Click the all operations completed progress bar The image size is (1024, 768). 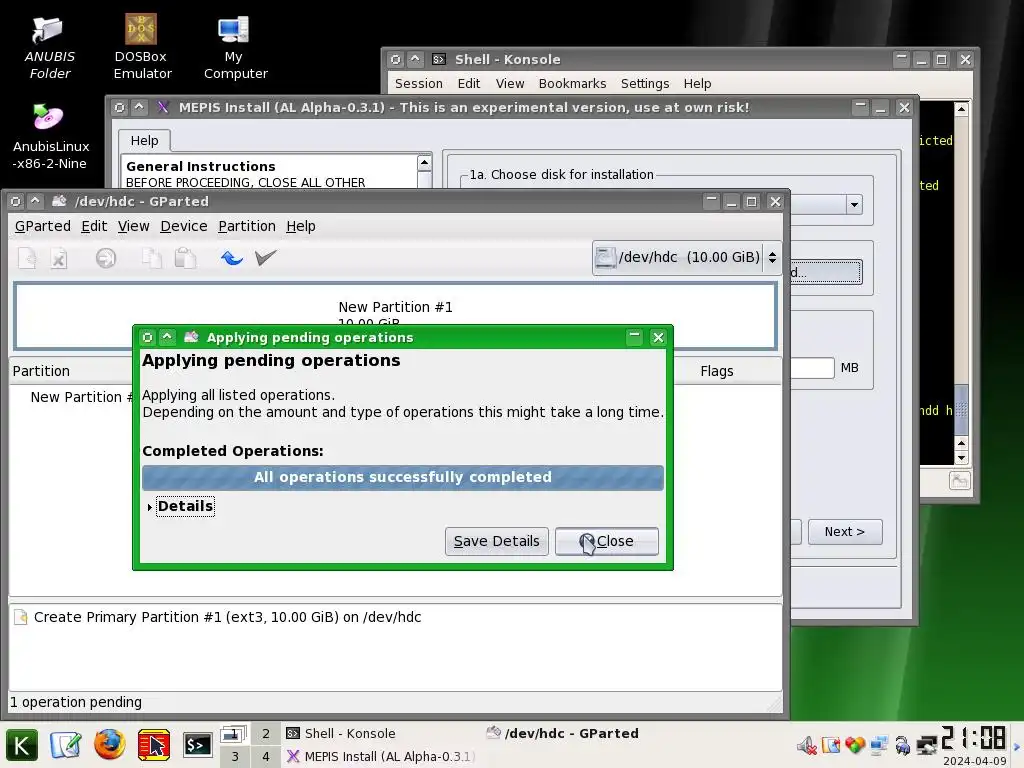click(403, 477)
